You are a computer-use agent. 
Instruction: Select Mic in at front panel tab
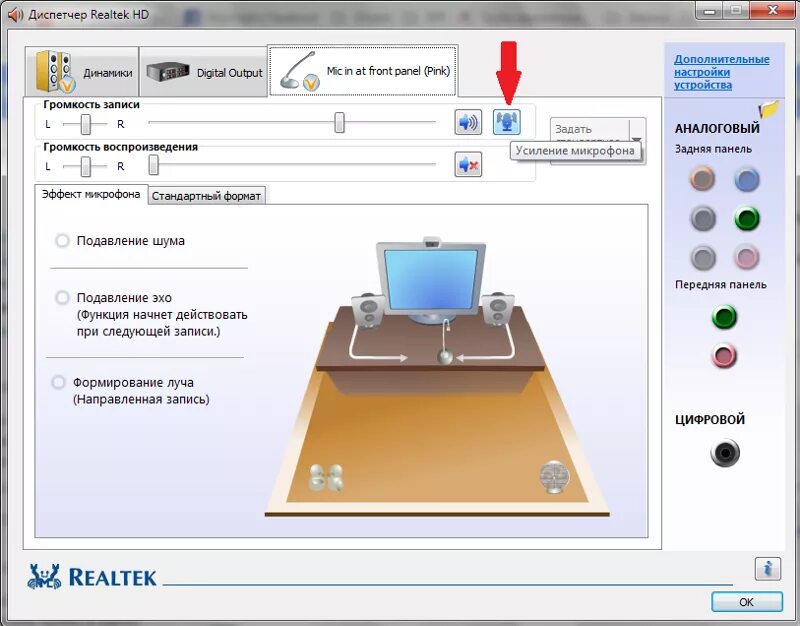[x=363, y=71]
